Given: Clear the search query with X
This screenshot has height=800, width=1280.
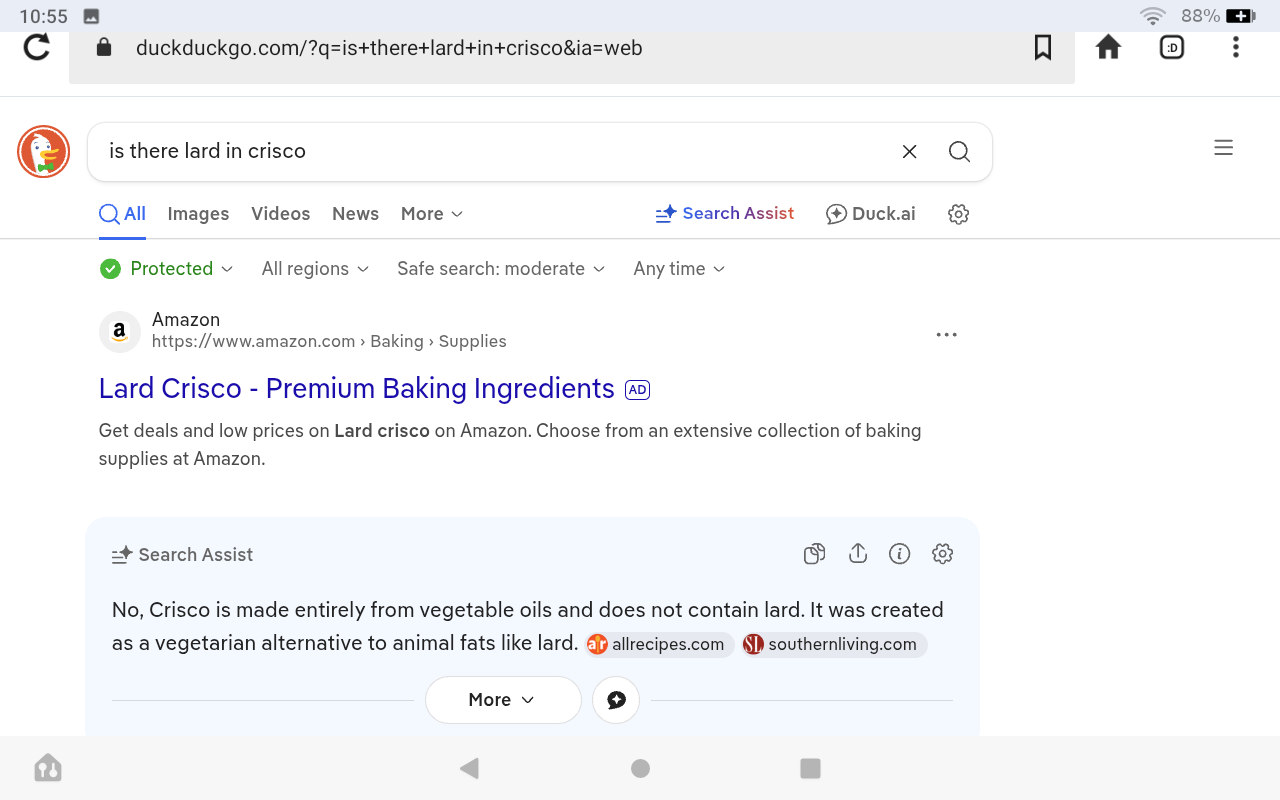Looking at the screenshot, I should (909, 152).
